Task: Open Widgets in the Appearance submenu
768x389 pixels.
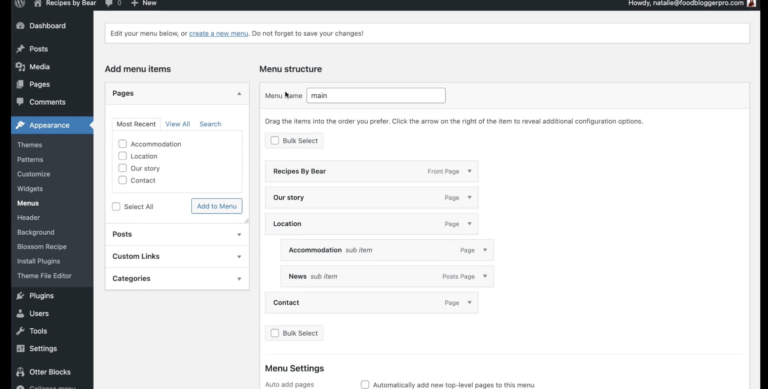Action: point(30,189)
